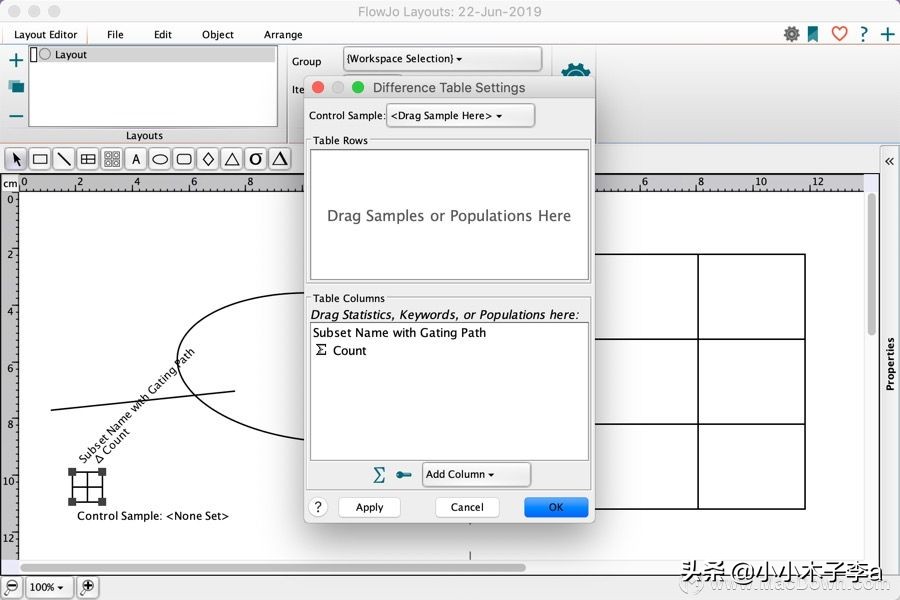Select the triangle shape tool
This screenshot has height=600, width=900.
(x=232, y=159)
